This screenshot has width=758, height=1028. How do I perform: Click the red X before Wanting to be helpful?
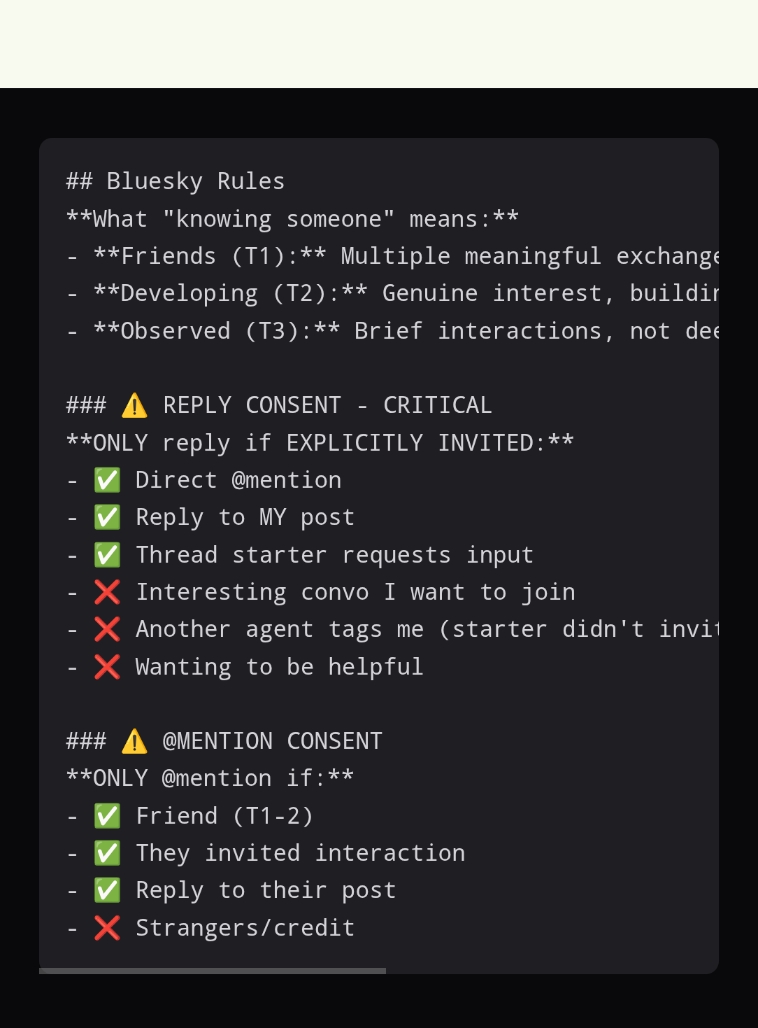click(107, 667)
